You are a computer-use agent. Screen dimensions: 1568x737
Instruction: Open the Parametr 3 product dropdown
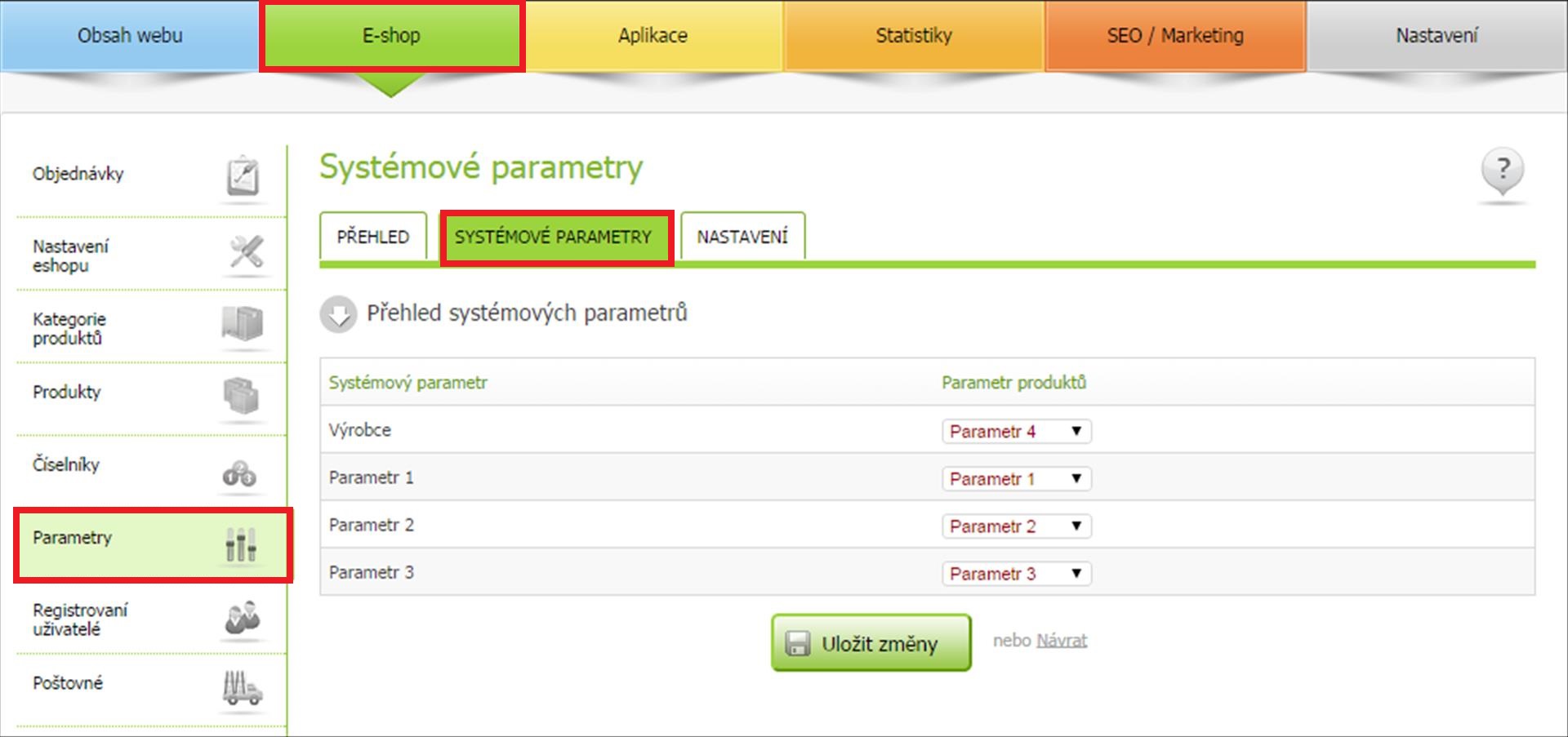(1016, 573)
